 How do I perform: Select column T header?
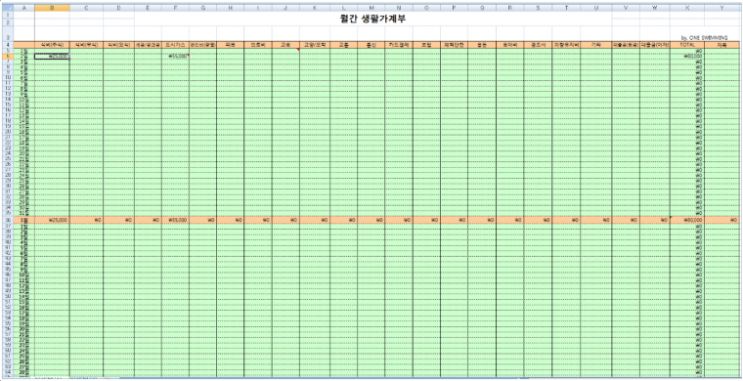point(566,8)
